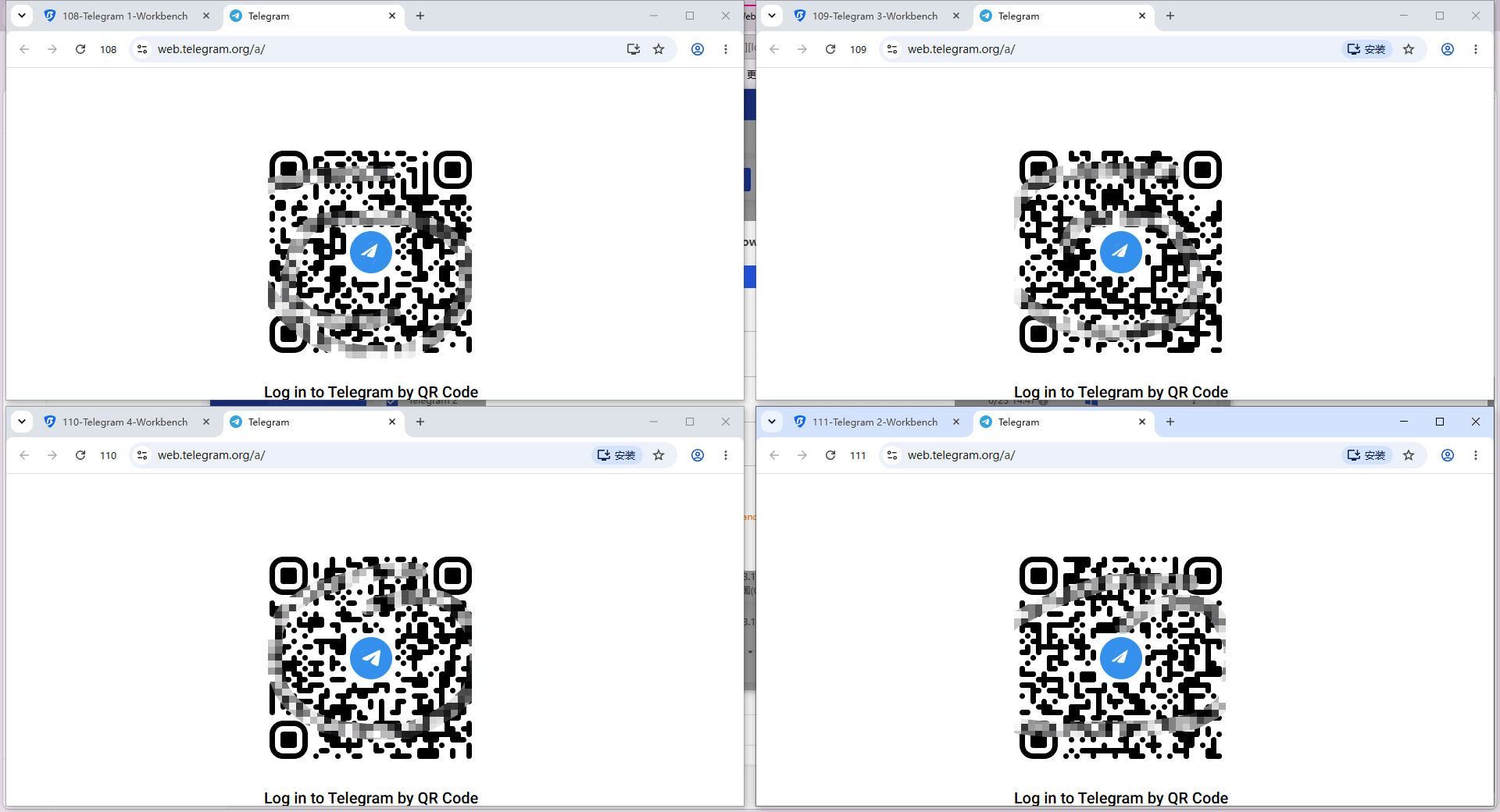Viewport: 1500px width, 812px height.
Task: Focus address bar URL in window 111
Action: click(x=961, y=455)
